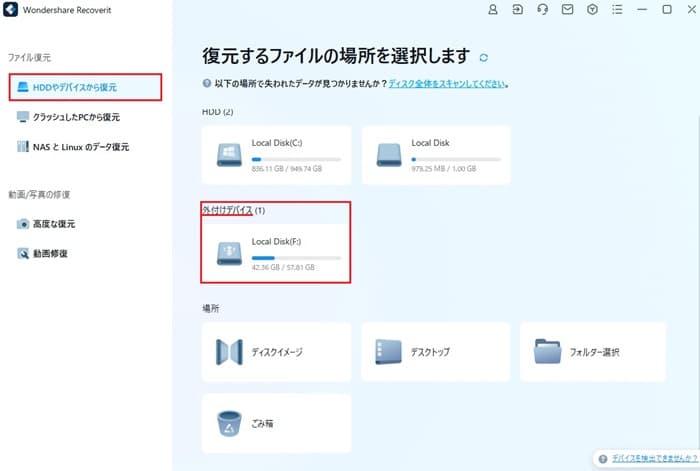Choose the ディスクイメージ location label
700x471 pixels.
[277, 352]
